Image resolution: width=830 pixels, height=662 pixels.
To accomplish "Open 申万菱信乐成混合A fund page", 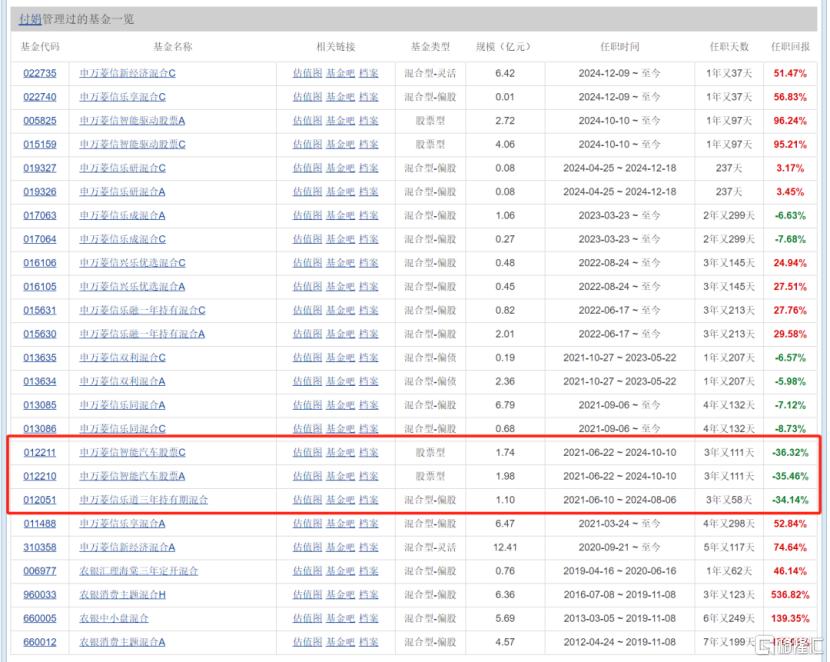I will click(x=122, y=215).
